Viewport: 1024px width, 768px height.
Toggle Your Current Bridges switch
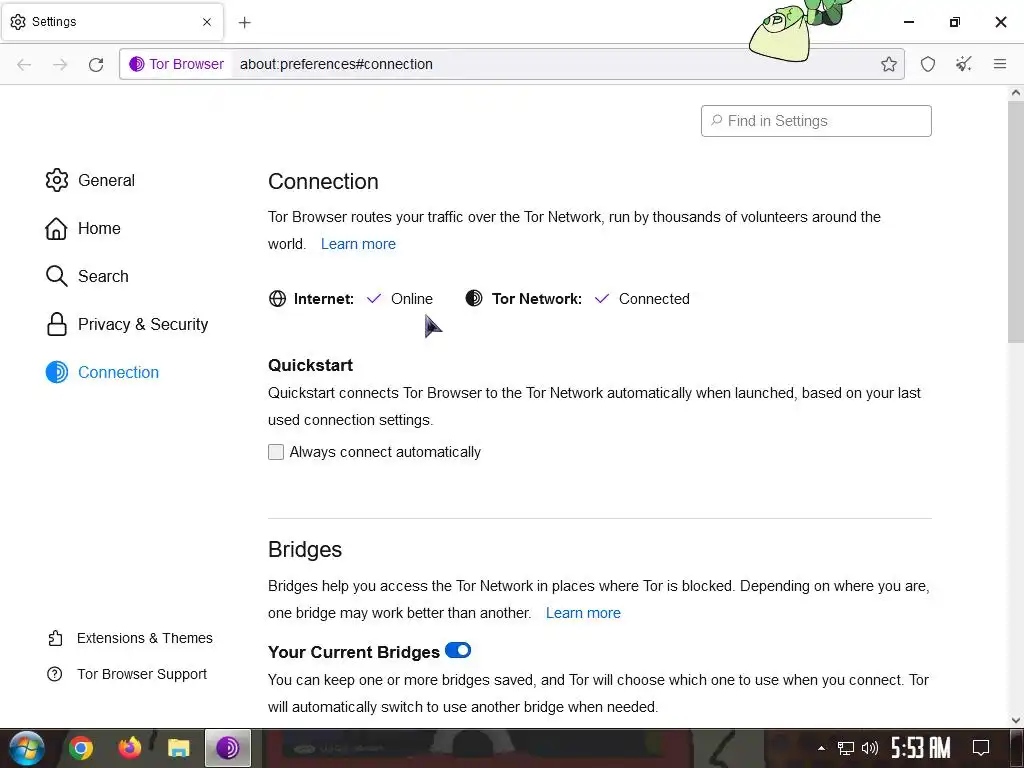(458, 650)
